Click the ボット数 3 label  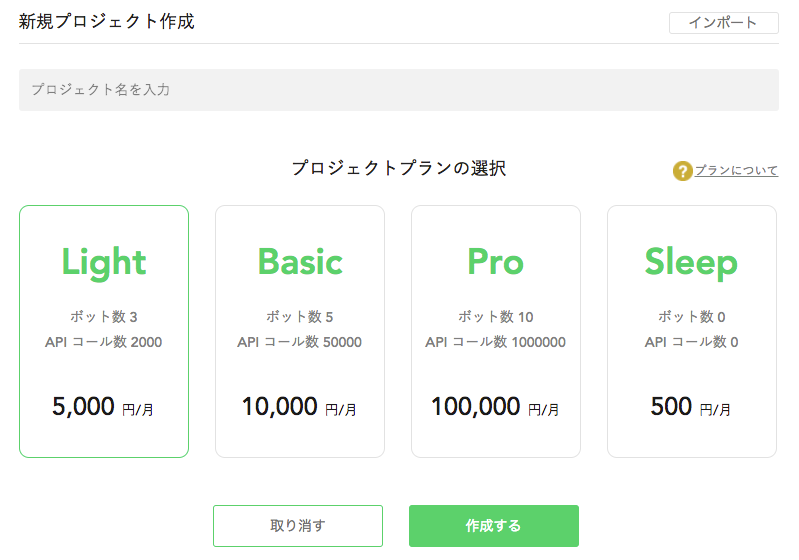[x=104, y=317]
